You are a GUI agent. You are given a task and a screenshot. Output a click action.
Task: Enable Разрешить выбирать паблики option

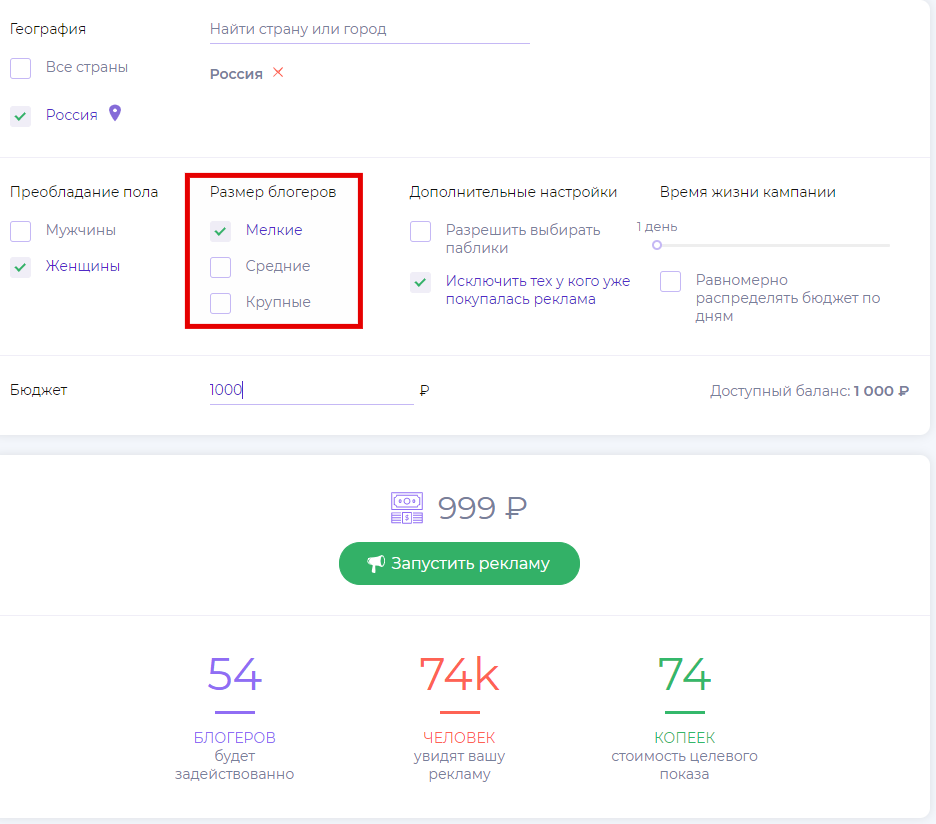coord(421,231)
